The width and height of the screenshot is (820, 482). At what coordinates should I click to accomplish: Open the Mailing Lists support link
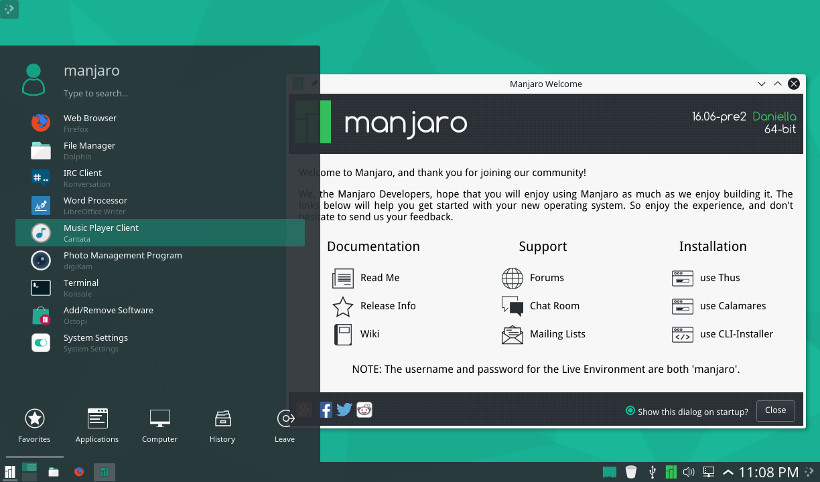click(x=543, y=335)
